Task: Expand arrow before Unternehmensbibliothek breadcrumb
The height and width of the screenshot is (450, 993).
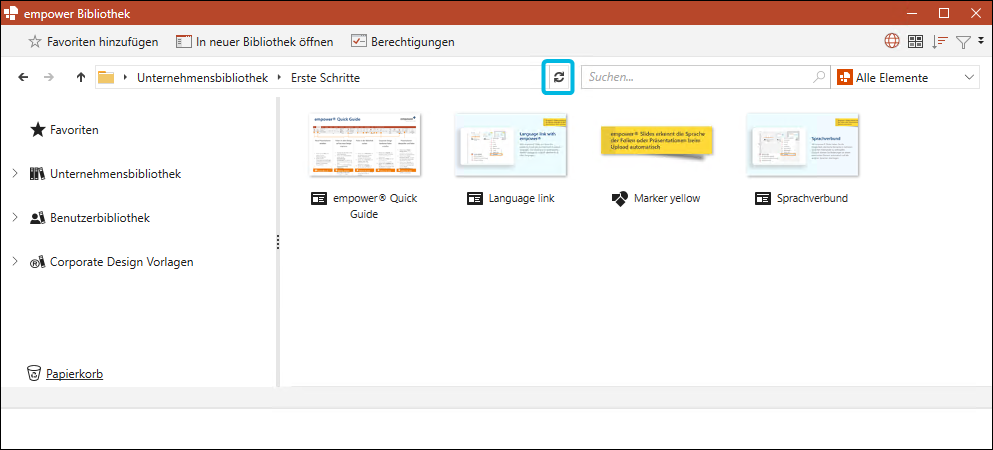Action: tap(125, 77)
